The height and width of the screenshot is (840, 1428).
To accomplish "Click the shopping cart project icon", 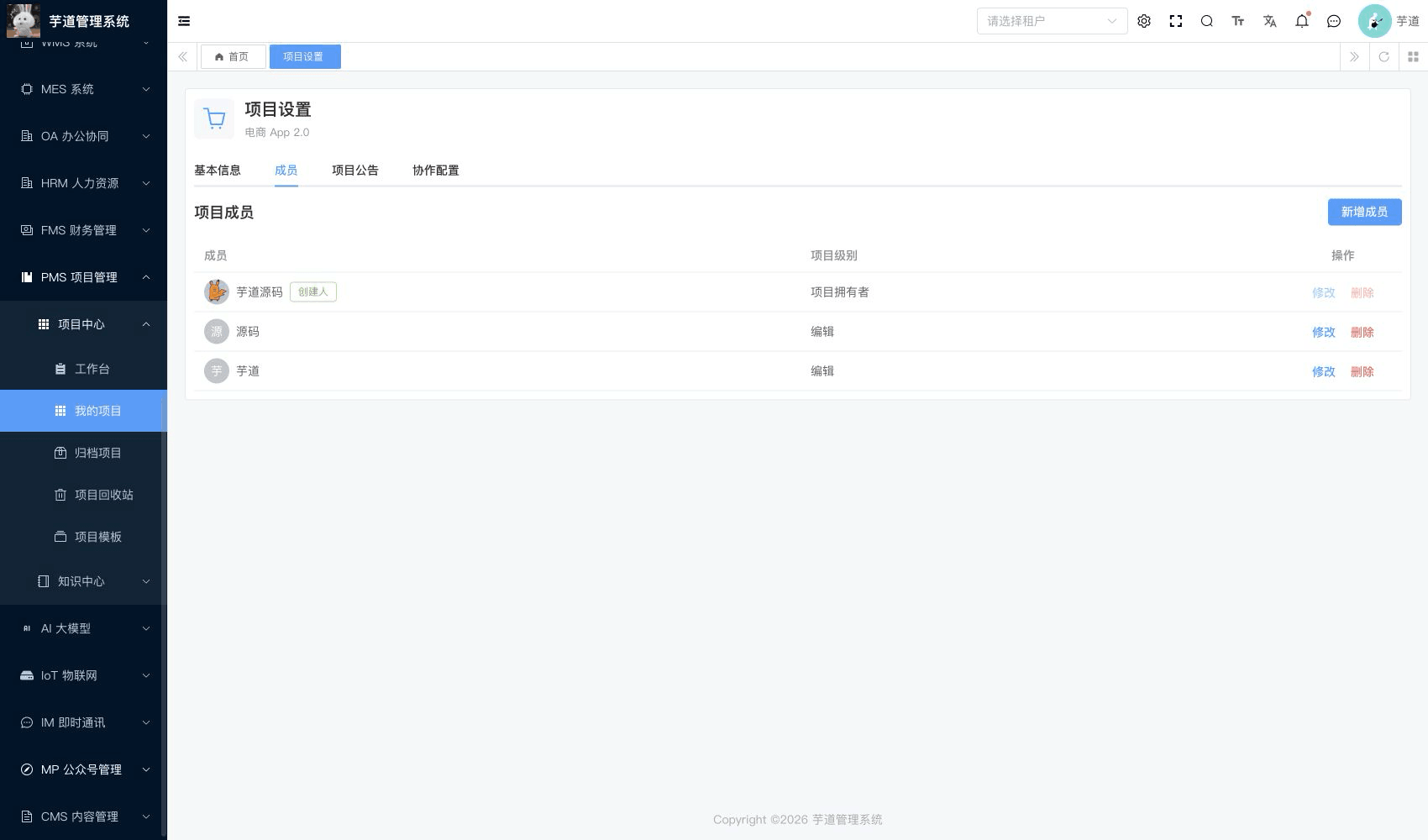I will click(x=214, y=119).
